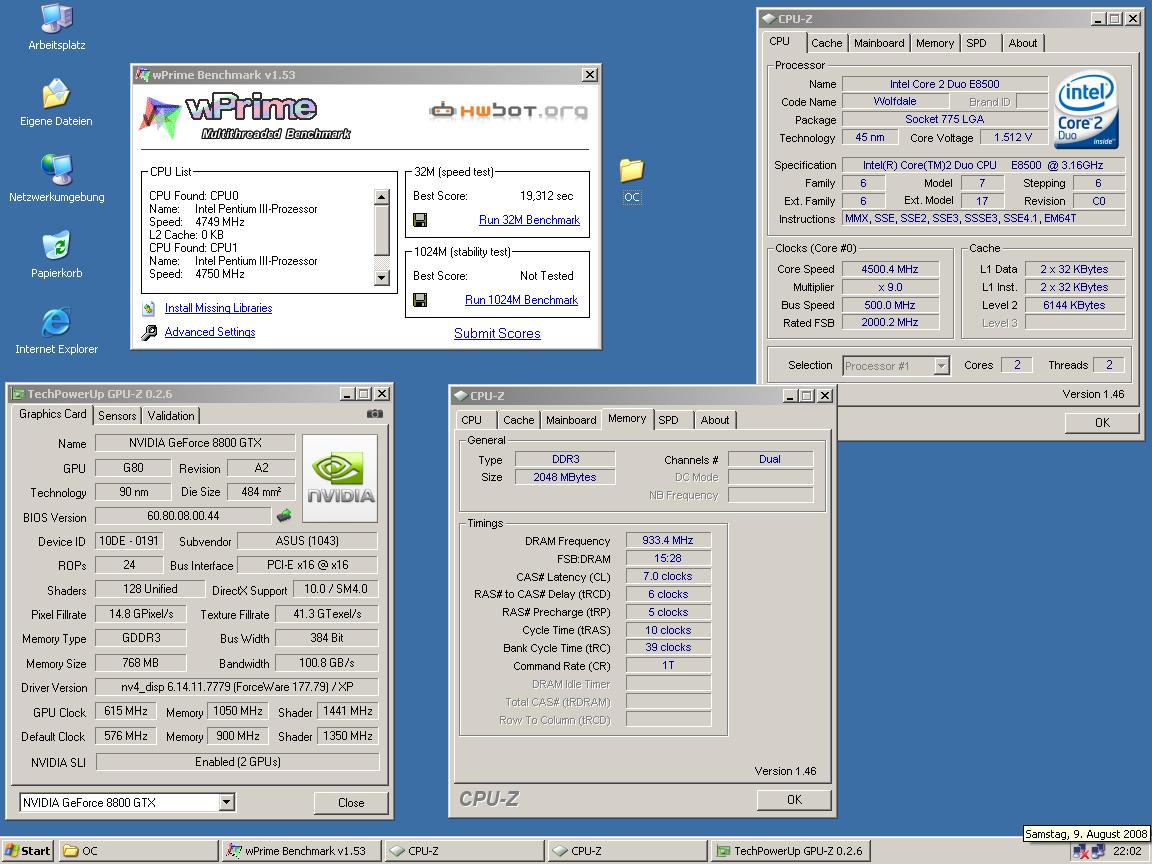Click Submit Scores link
The width and height of the screenshot is (1152, 864).
[x=497, y=334]
